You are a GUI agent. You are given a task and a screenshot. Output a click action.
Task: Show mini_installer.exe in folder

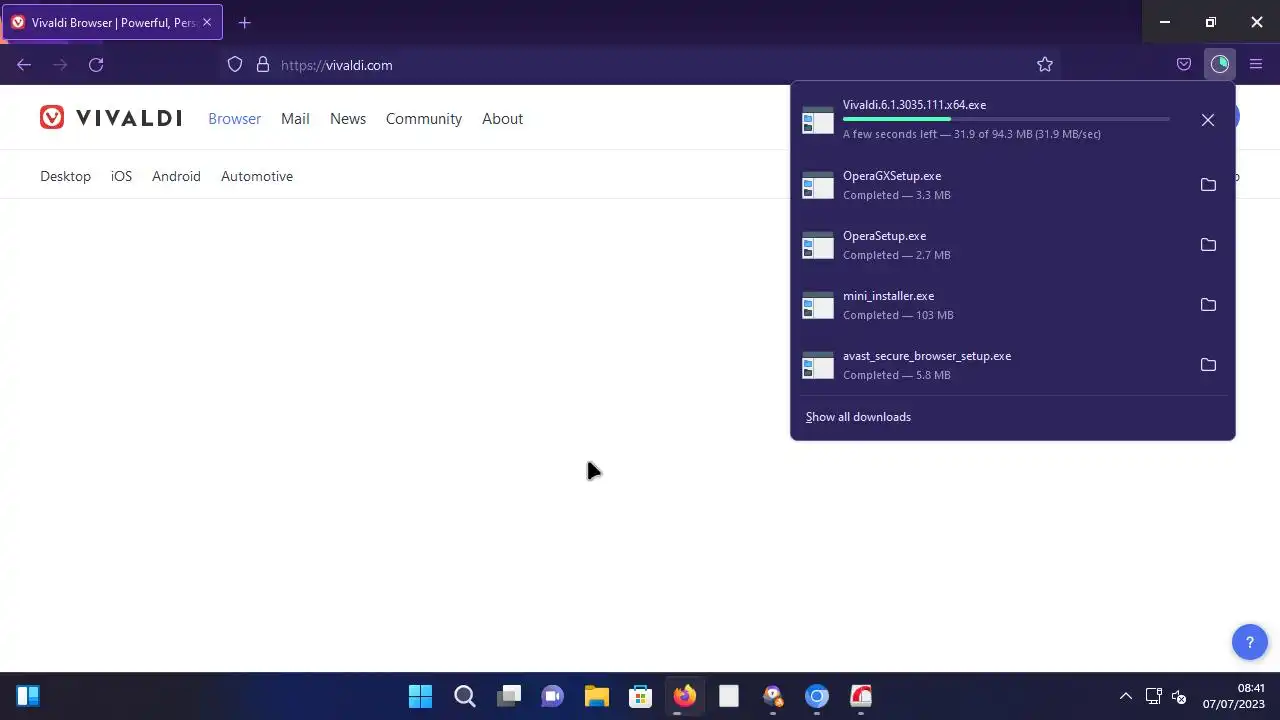click(x=1208, y=305)
